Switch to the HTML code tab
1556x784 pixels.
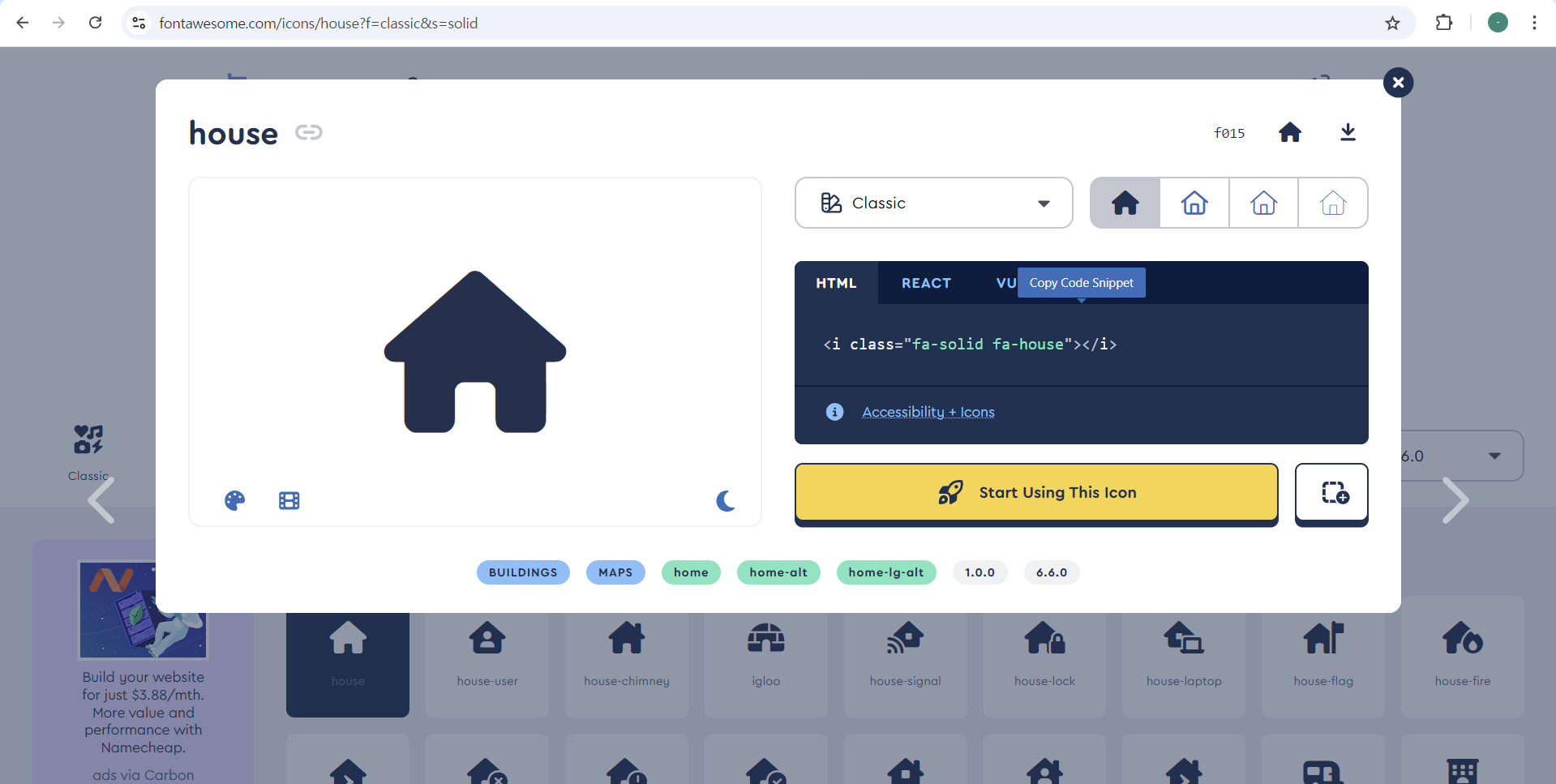[x=836, y=283]
